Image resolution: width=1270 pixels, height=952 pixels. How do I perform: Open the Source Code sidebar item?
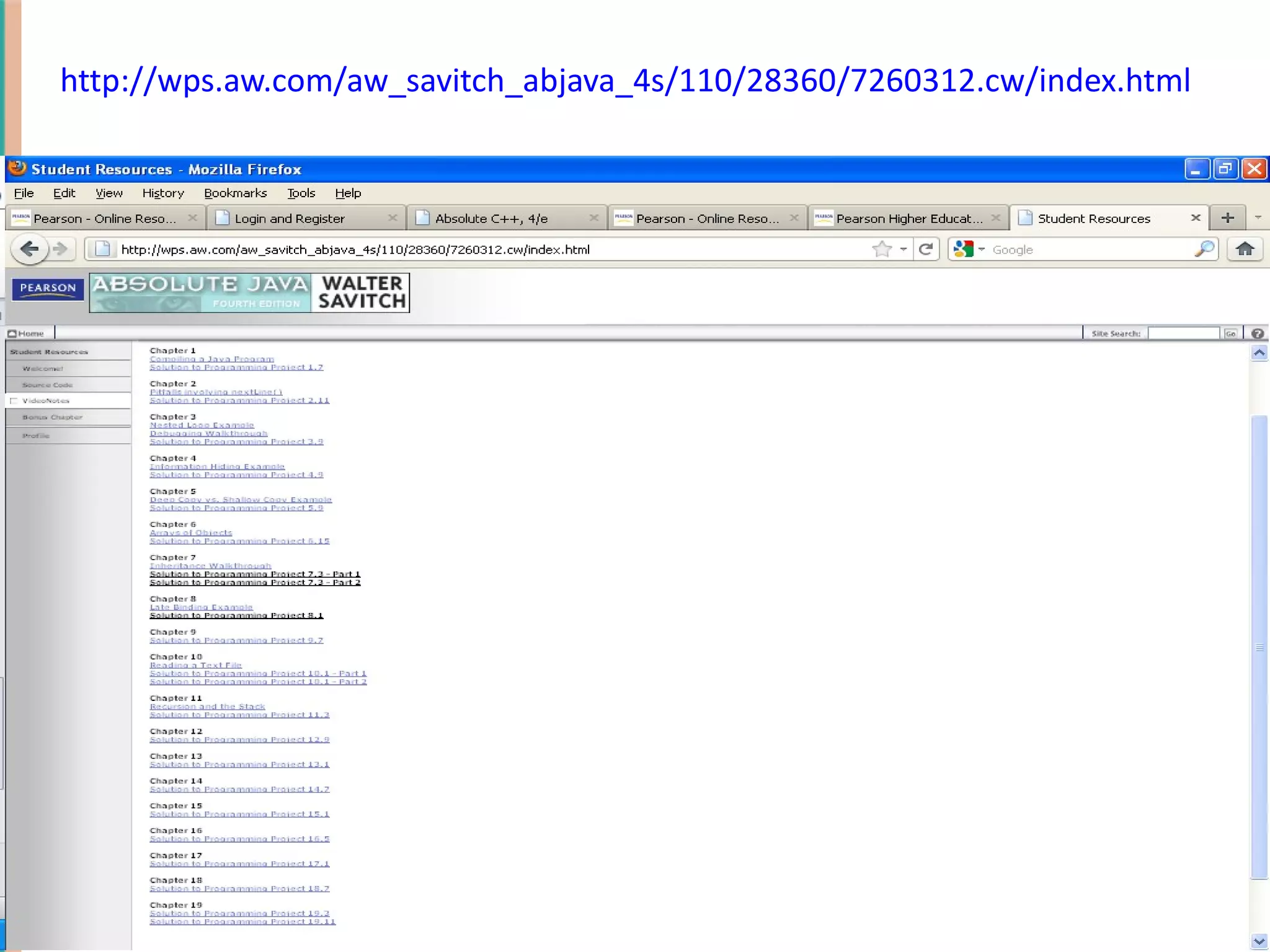coord(47,385)
